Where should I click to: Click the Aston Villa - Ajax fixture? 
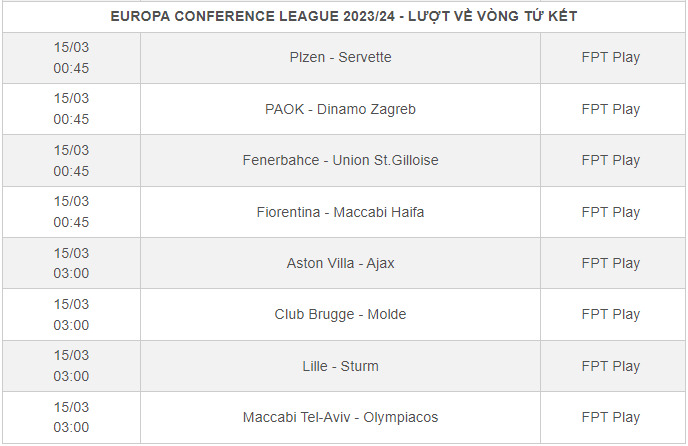point(340,263)
